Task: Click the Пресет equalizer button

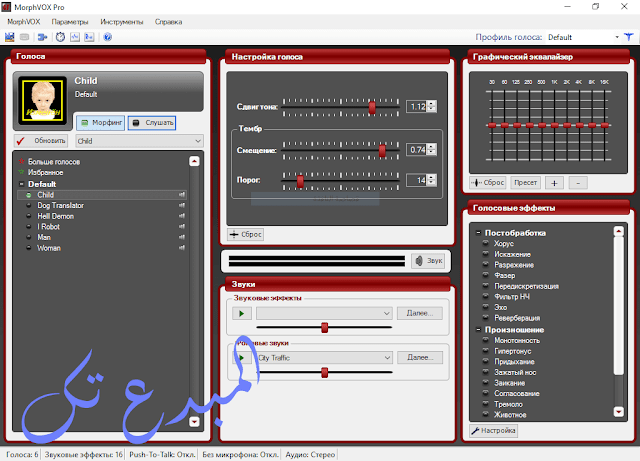Action: 525,183
